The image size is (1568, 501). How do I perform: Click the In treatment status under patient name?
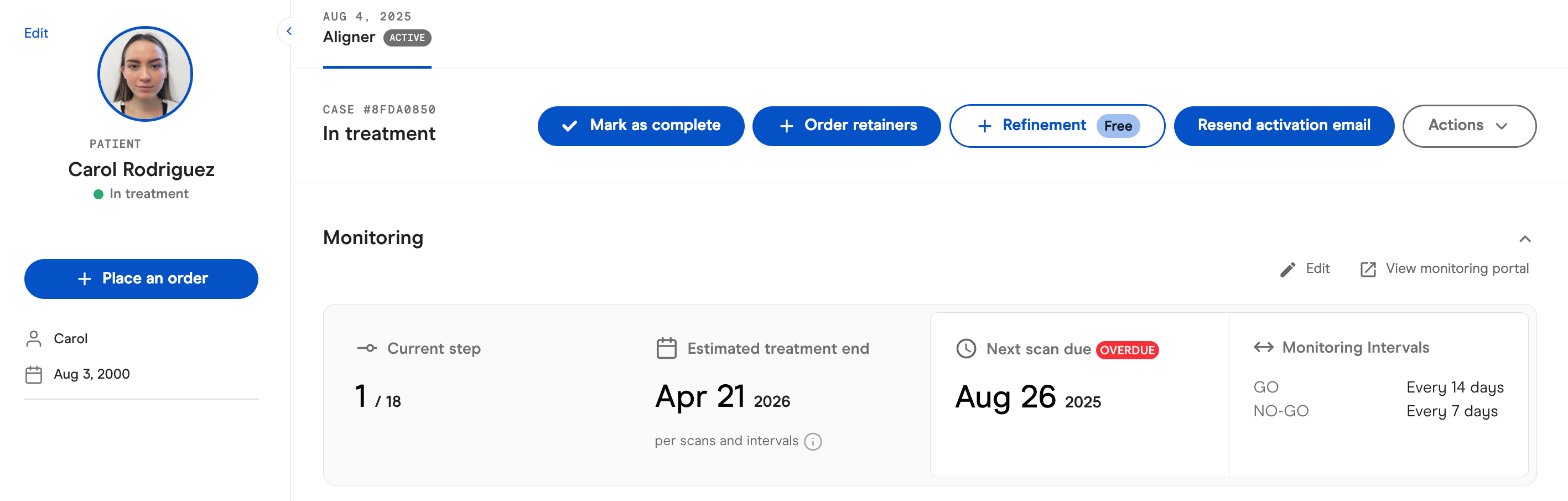coord(148,194)
